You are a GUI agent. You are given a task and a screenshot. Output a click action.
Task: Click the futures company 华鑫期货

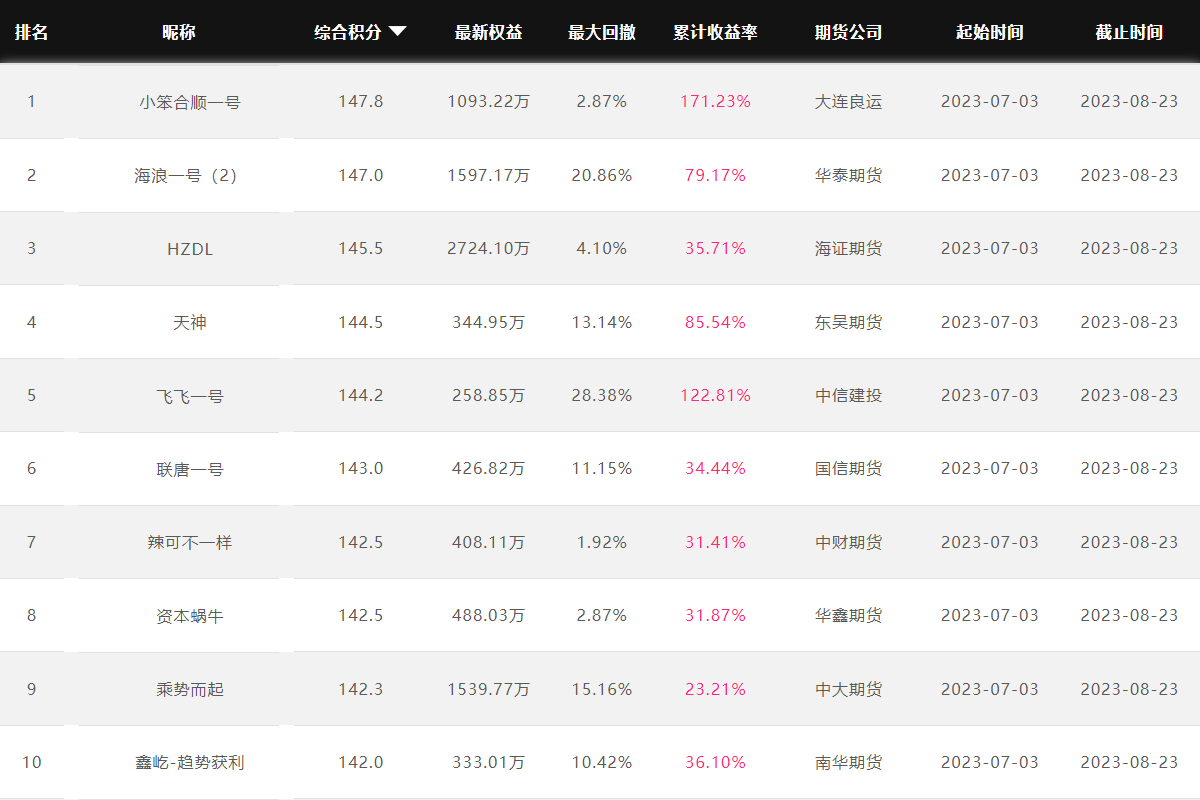click(849, 616)
